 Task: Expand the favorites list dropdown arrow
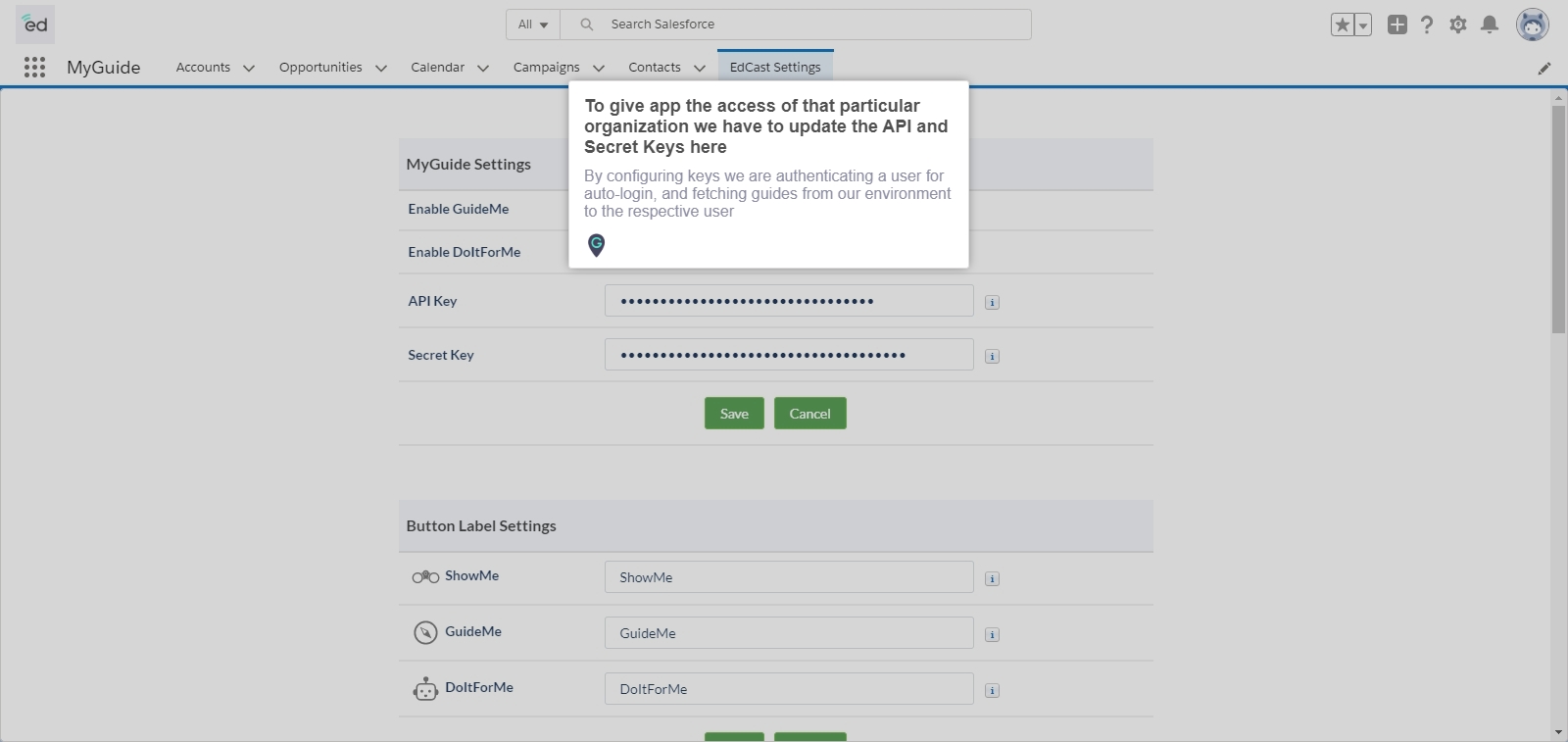(x=1363, y=25)
